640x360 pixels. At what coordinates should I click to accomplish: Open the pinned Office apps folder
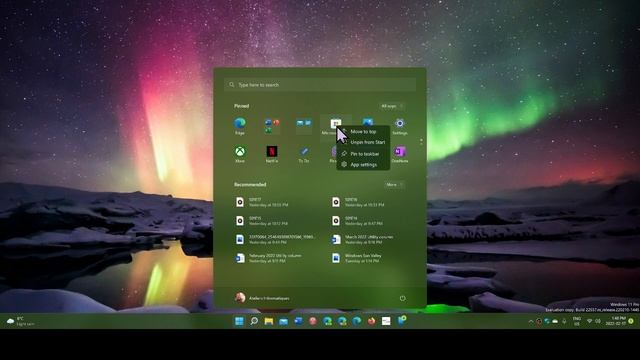[x=272, y=126]
